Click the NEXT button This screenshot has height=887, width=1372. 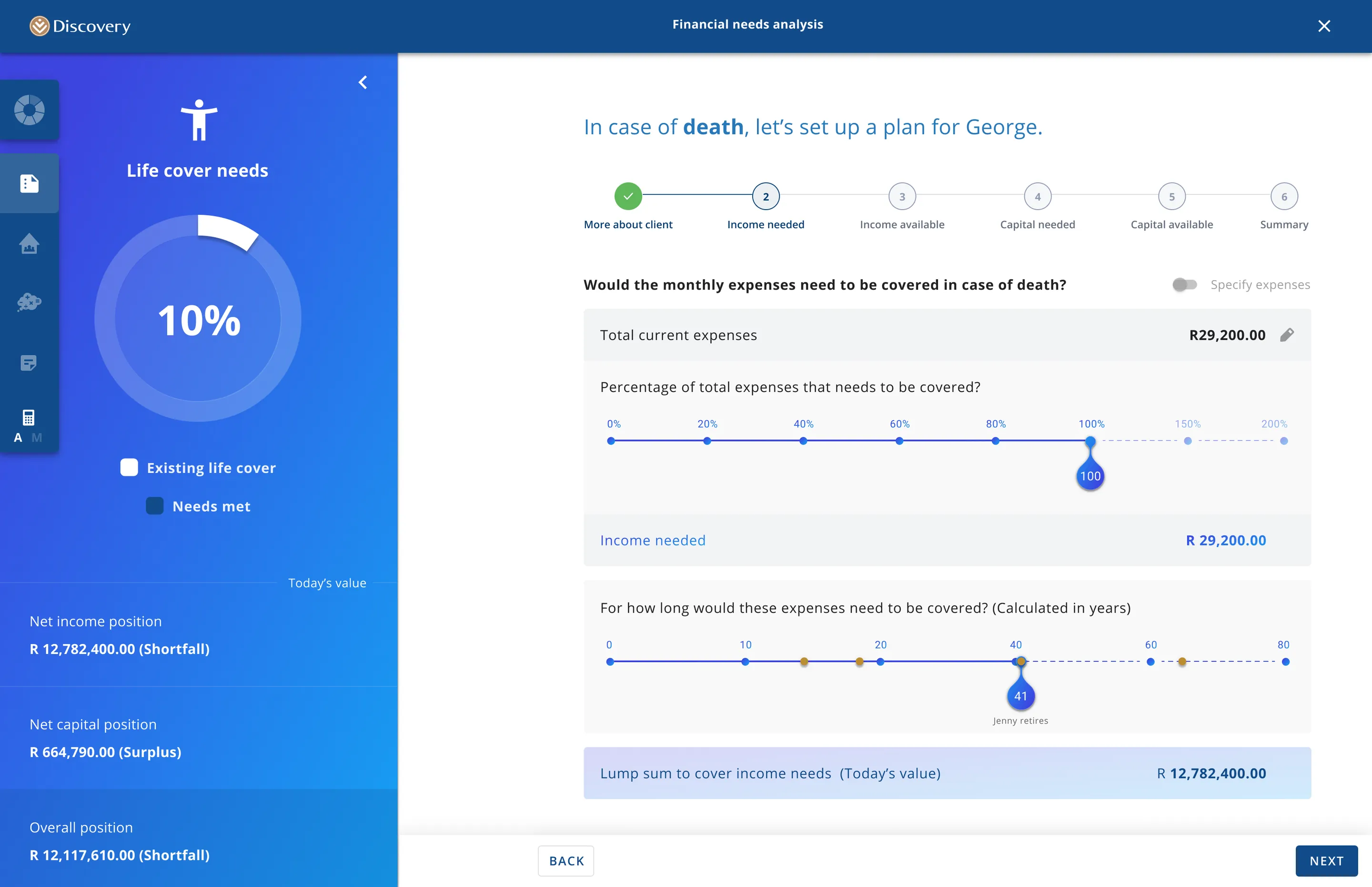point(1326,860)
